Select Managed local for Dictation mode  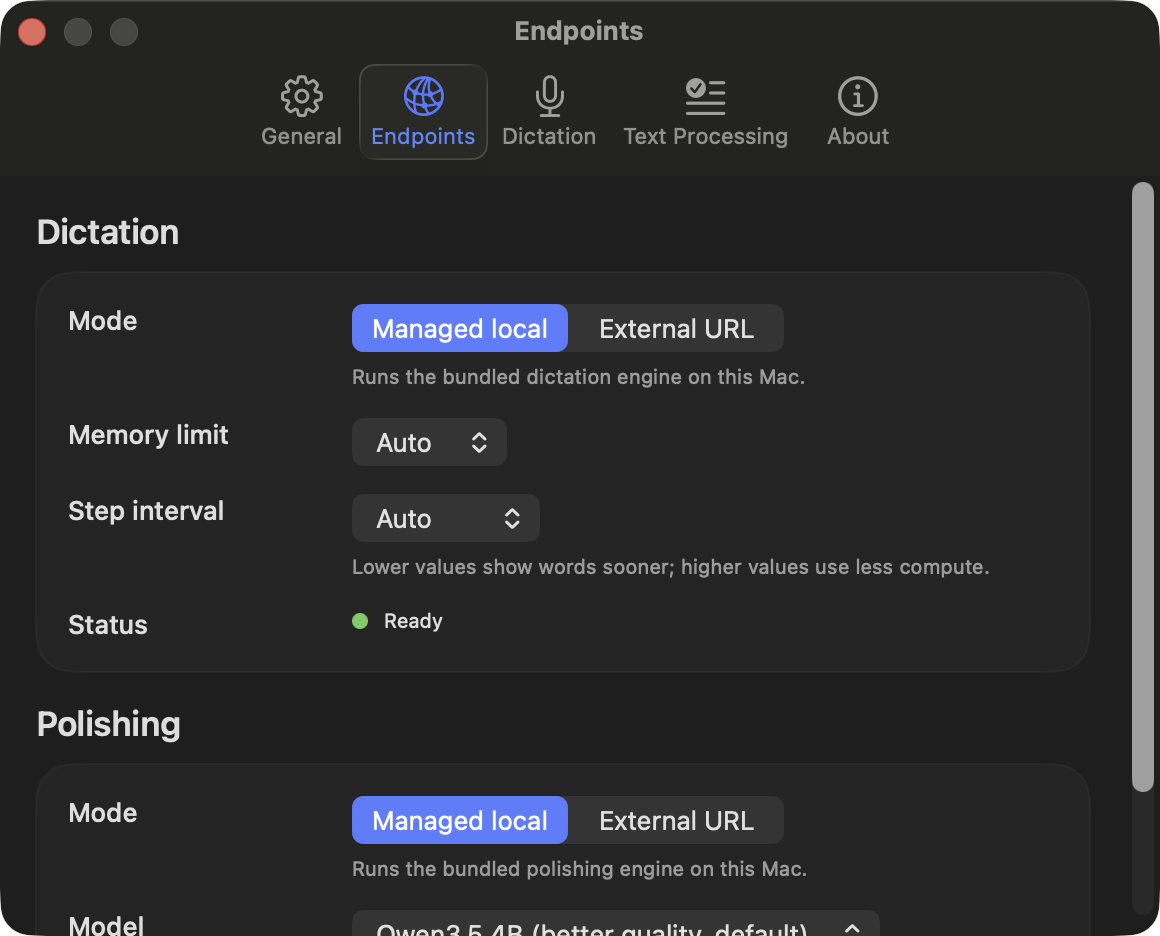pos(459,328)
